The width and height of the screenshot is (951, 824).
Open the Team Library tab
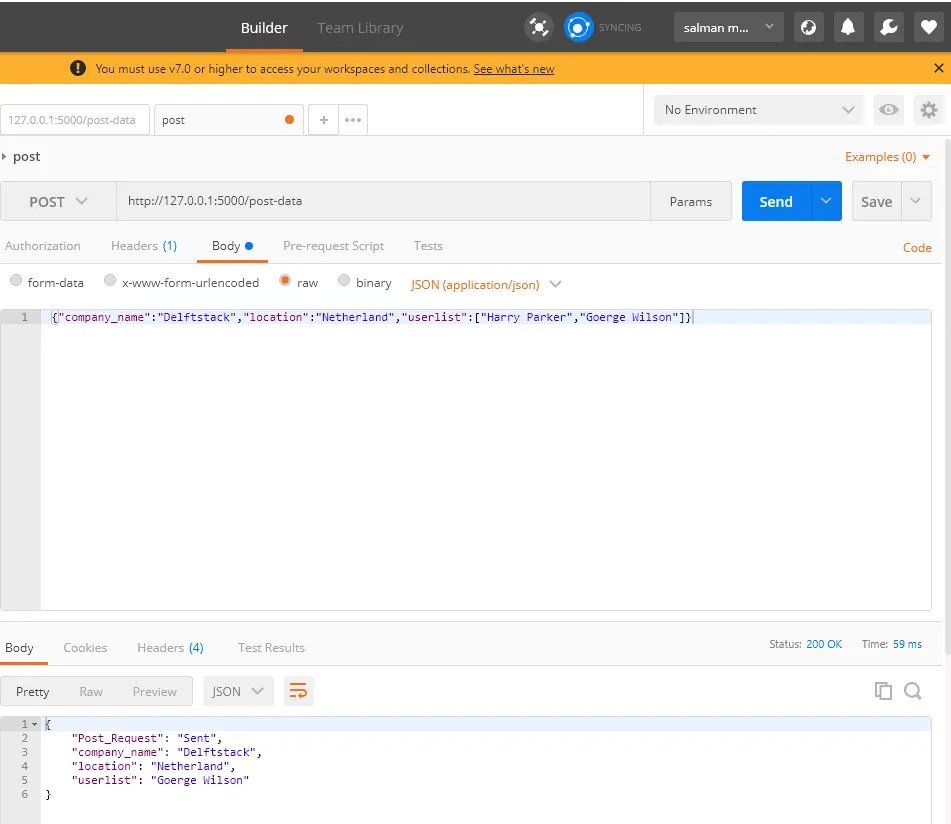(360, 27)
